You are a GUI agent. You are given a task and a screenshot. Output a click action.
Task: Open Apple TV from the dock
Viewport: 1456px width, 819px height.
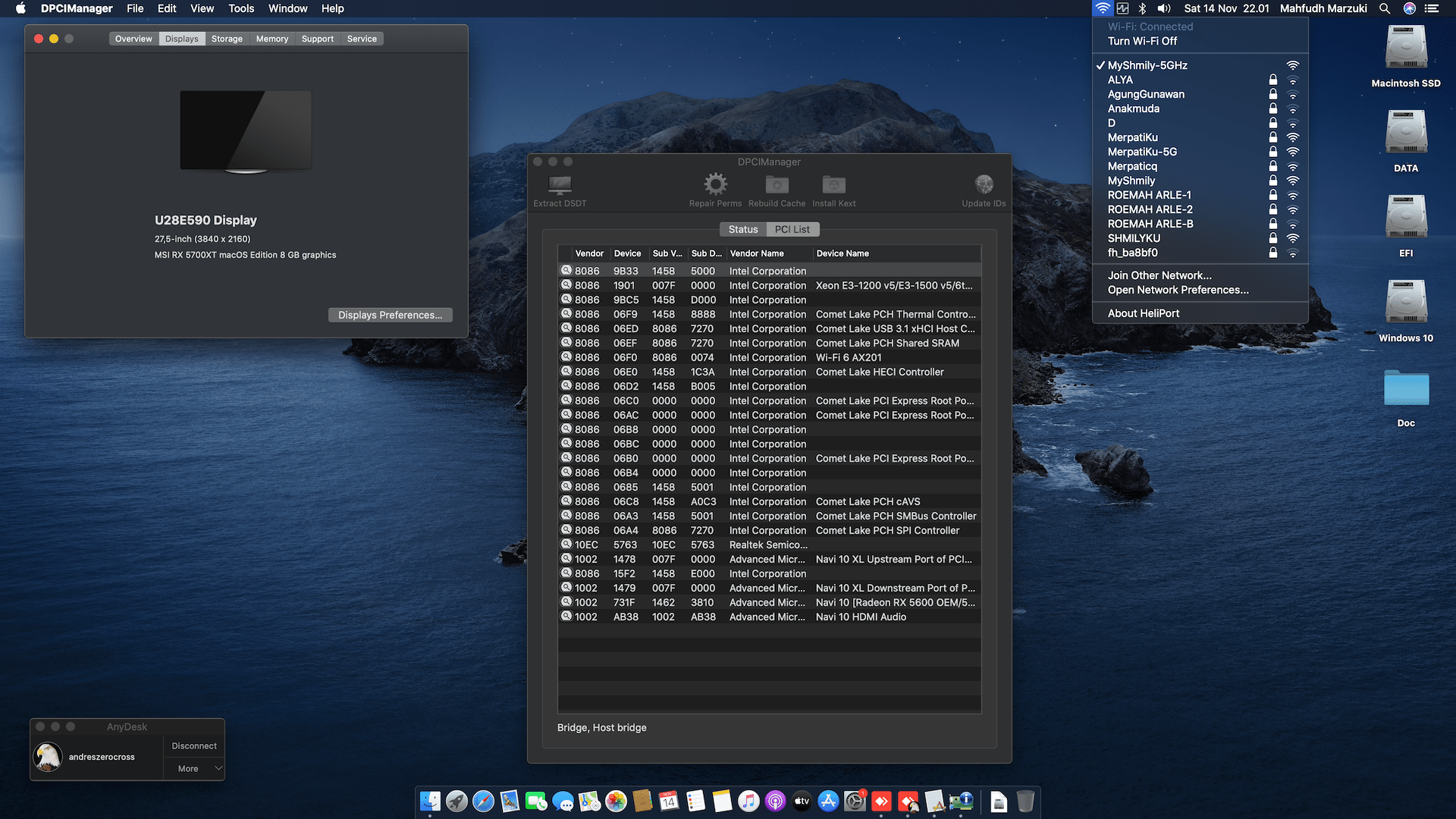(802, 801)
